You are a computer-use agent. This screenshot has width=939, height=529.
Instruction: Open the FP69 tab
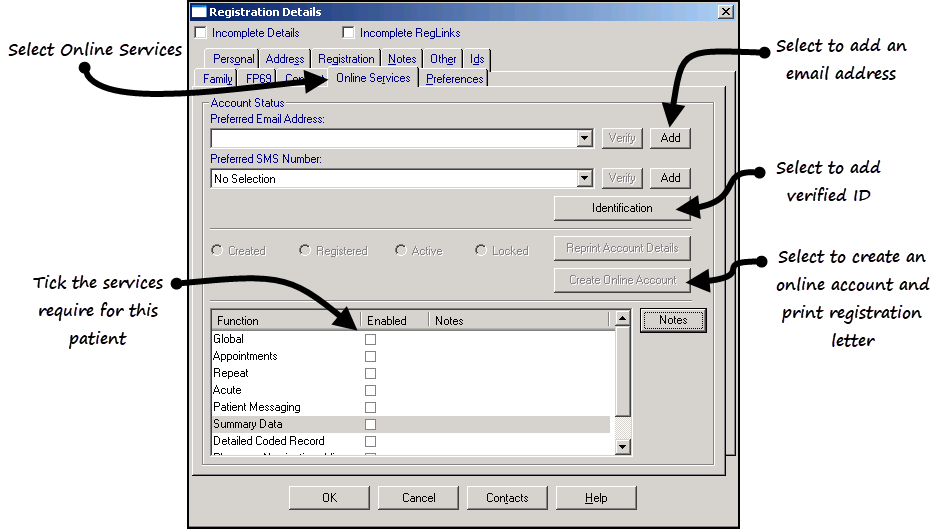258,78
